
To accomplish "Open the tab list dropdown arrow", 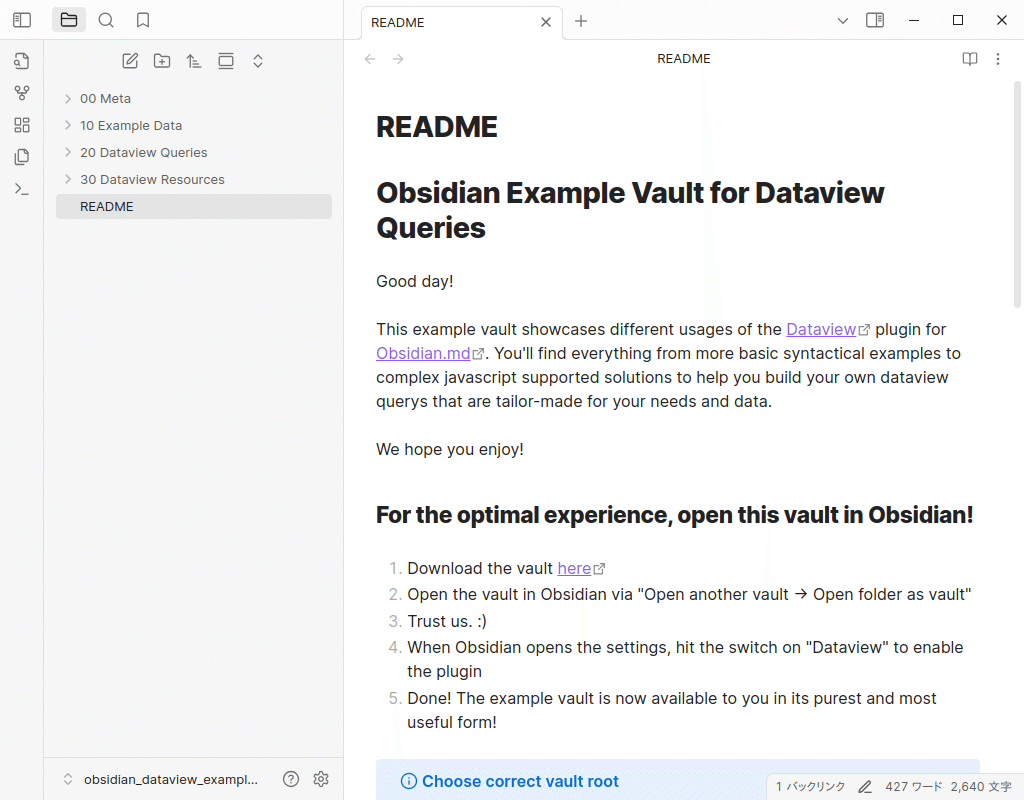I will click(843, 20).
